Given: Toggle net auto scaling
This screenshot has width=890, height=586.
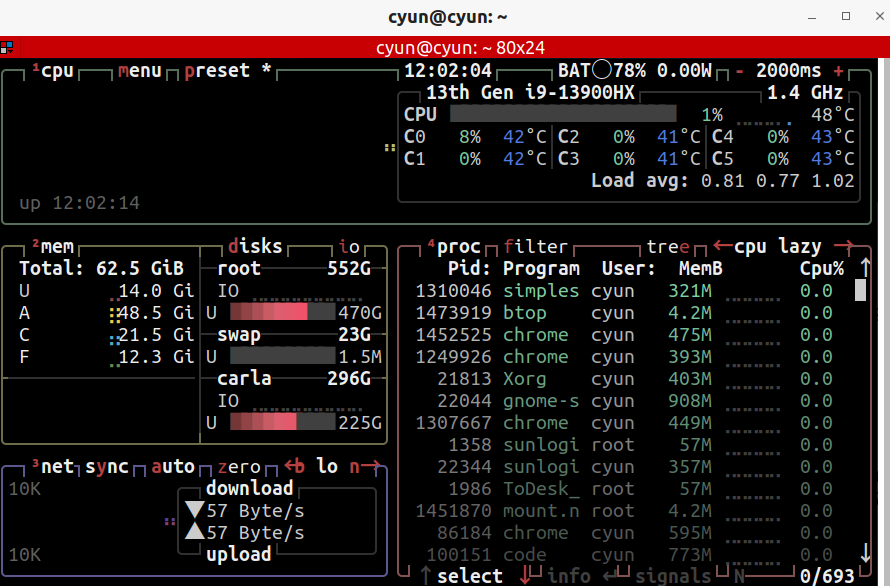Looking at the screenshot, I should [x=173, y=467].
